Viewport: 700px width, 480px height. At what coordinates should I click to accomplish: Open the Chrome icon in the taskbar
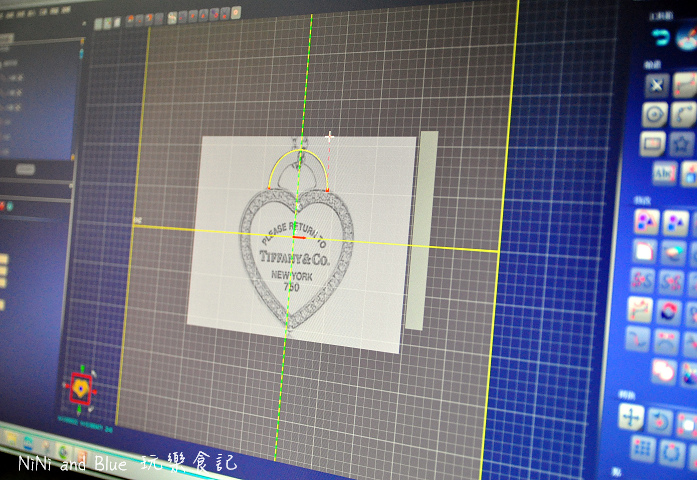click(x=64, y=452)
